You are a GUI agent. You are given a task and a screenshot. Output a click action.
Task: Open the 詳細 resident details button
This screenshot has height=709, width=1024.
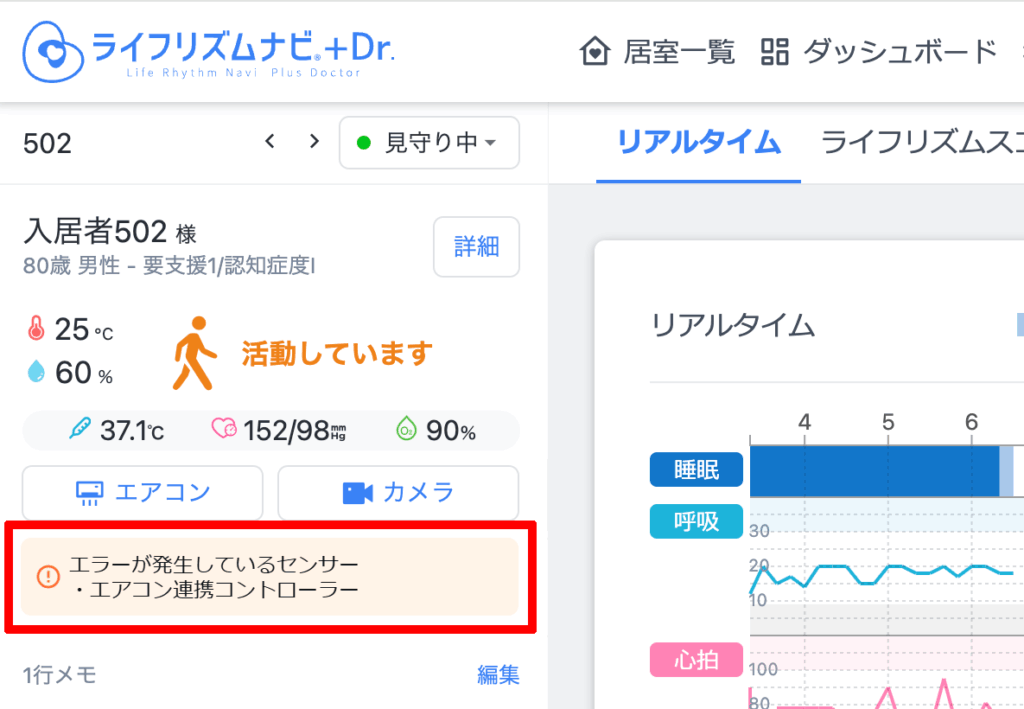pyautogui.click(x=476, y=246)
